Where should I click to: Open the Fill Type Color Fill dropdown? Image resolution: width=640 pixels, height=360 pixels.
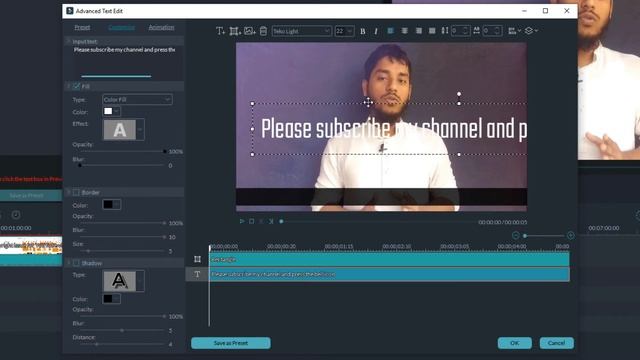pos(137,99)
